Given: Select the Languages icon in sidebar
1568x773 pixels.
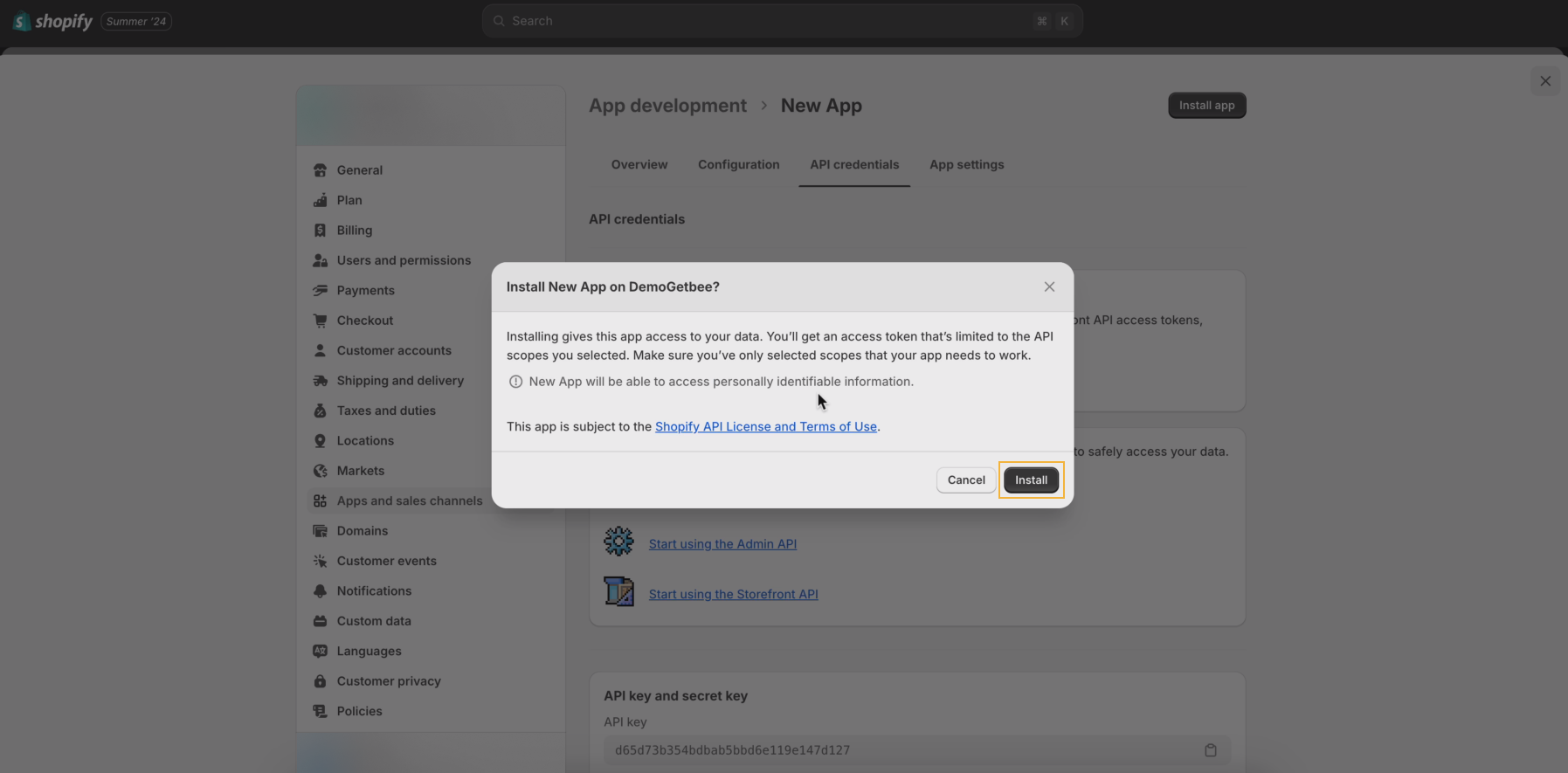Looking at the screenshot, I should pyautogui.click(x=320, y=652).
